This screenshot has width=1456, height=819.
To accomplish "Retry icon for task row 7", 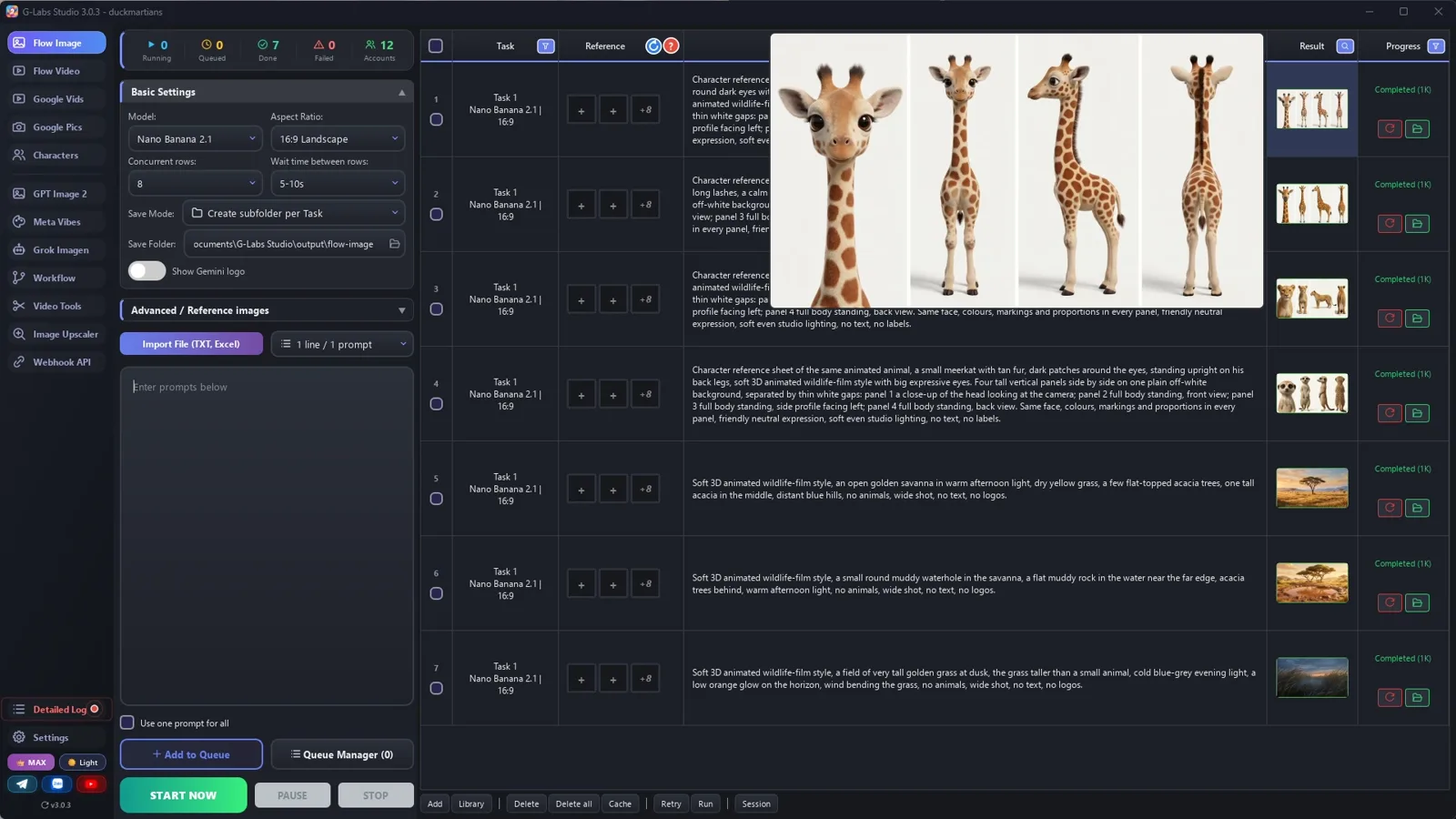I will [1390, 697].
